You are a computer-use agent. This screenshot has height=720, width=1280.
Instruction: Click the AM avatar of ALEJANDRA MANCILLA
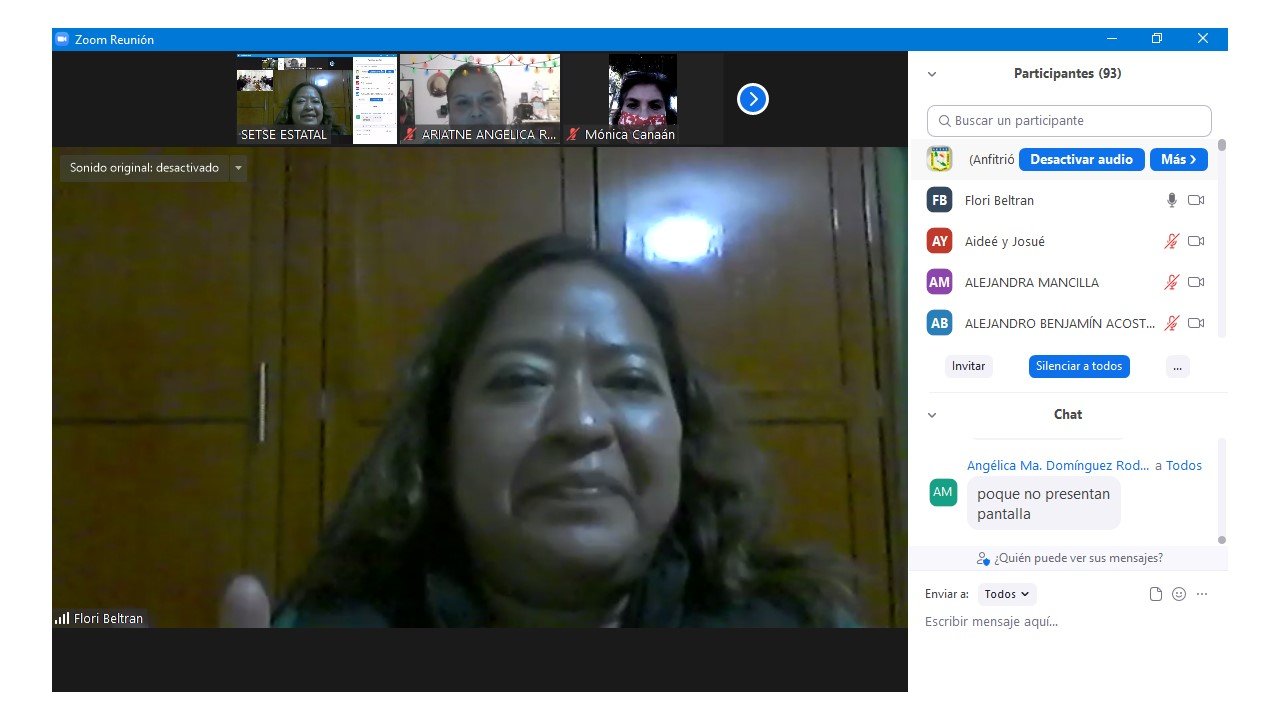pyautogui.click(x=940, y=282)
